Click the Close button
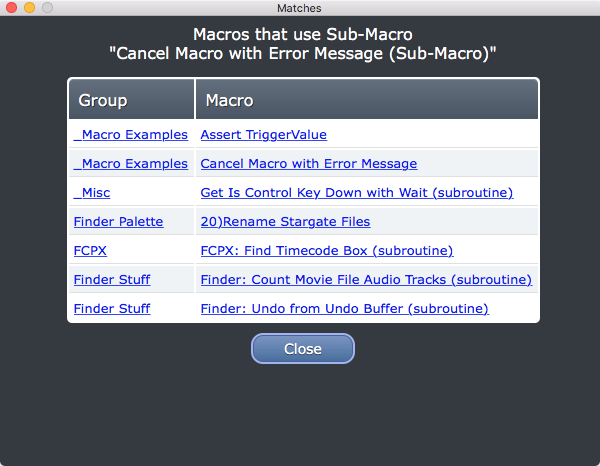This screenshot has width=600, height=466. tap(303, 349)
